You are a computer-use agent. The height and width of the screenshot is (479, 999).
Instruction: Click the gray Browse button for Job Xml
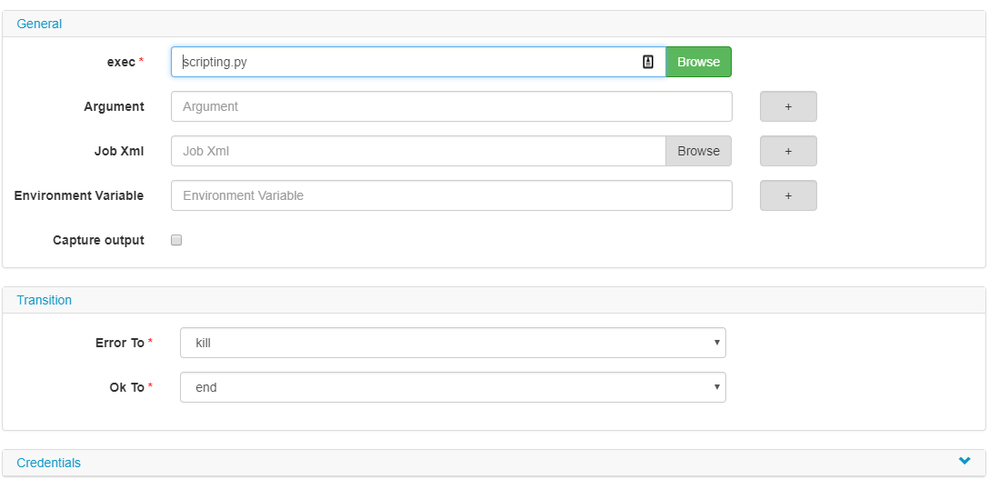[x=698, y=151]
